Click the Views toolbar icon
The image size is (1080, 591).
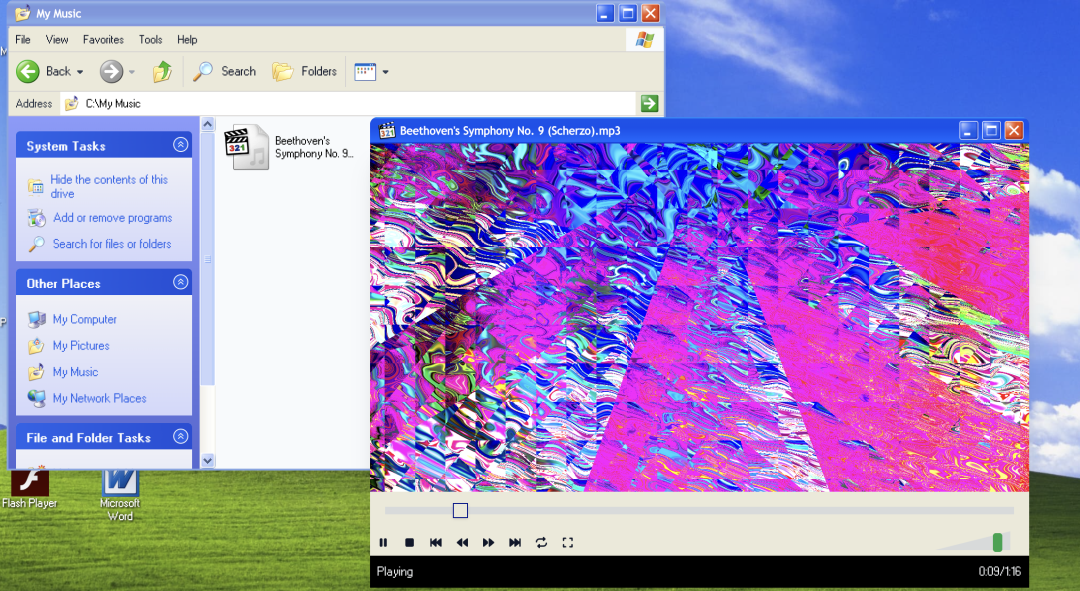pos(365,72)
